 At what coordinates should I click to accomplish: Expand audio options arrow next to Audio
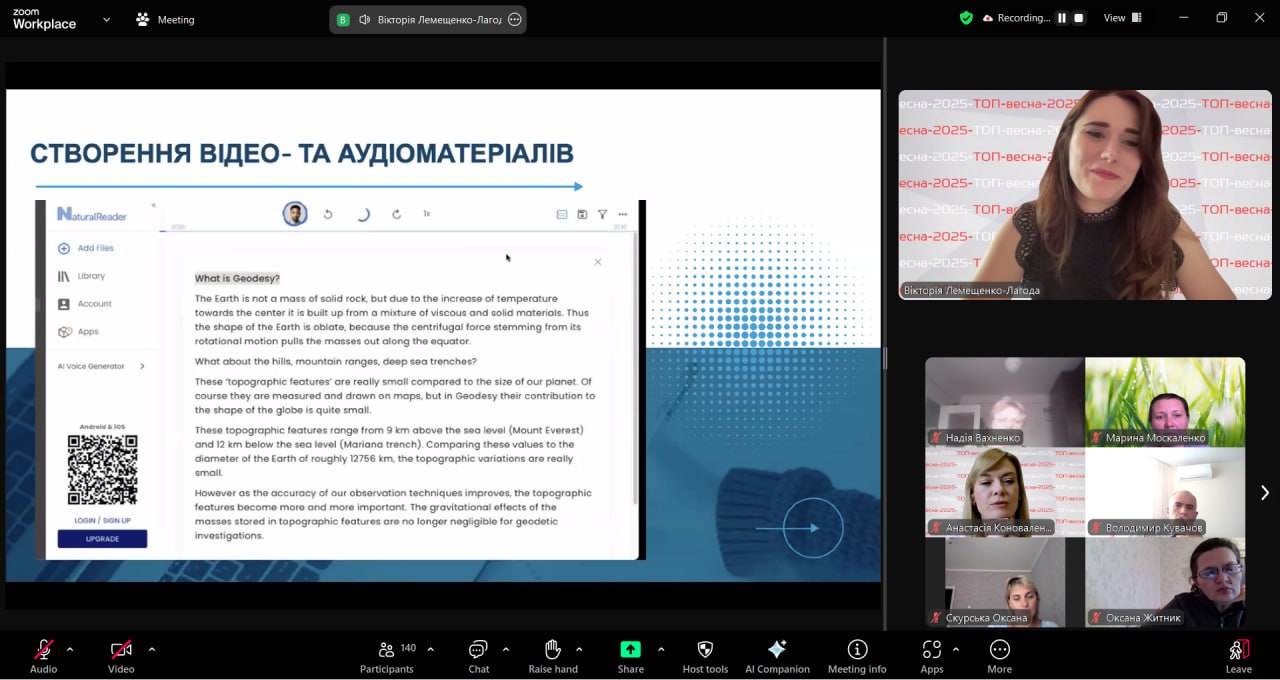(x=70, y=649)
